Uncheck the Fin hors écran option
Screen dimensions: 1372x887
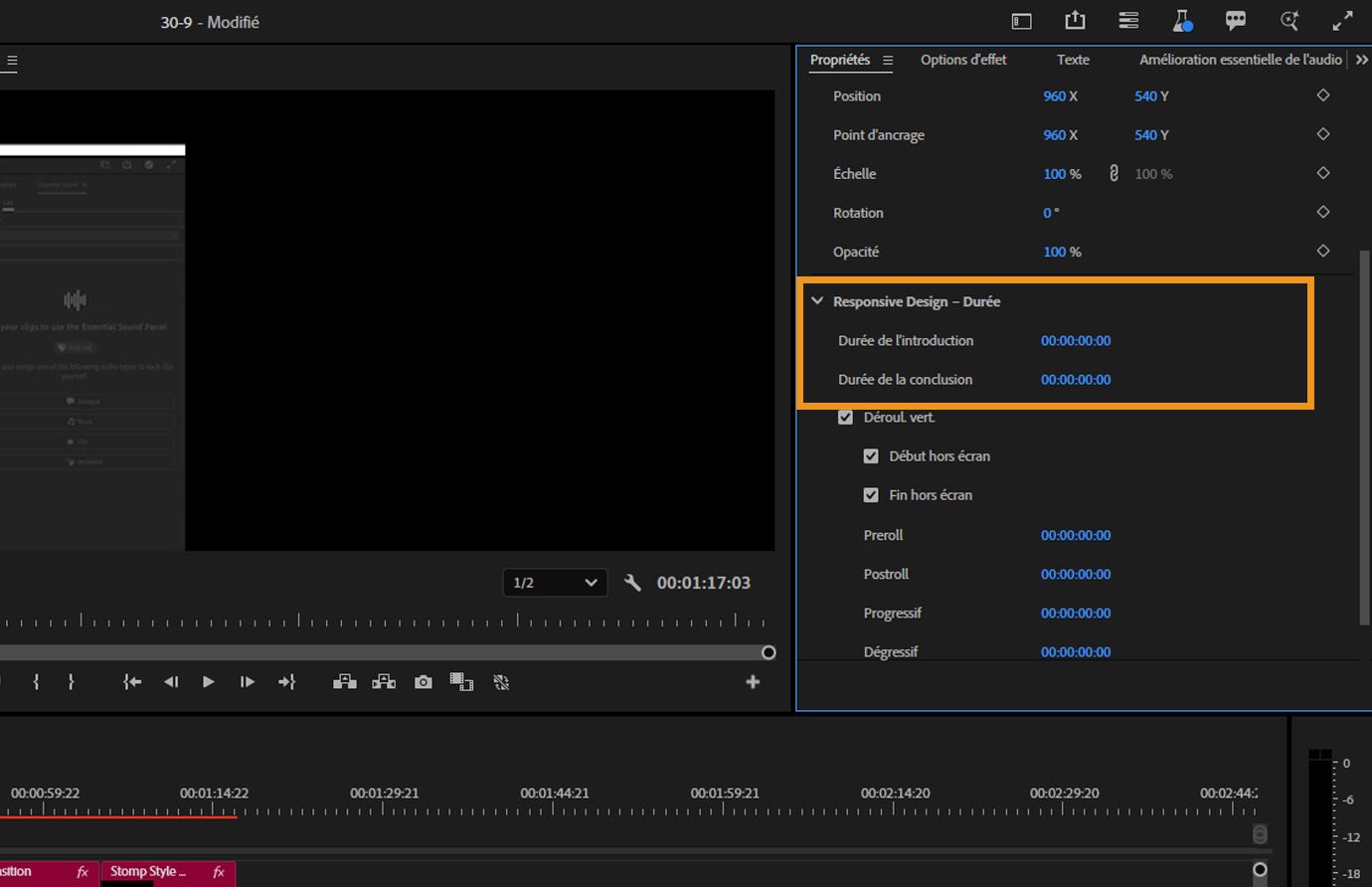(871, 494)
